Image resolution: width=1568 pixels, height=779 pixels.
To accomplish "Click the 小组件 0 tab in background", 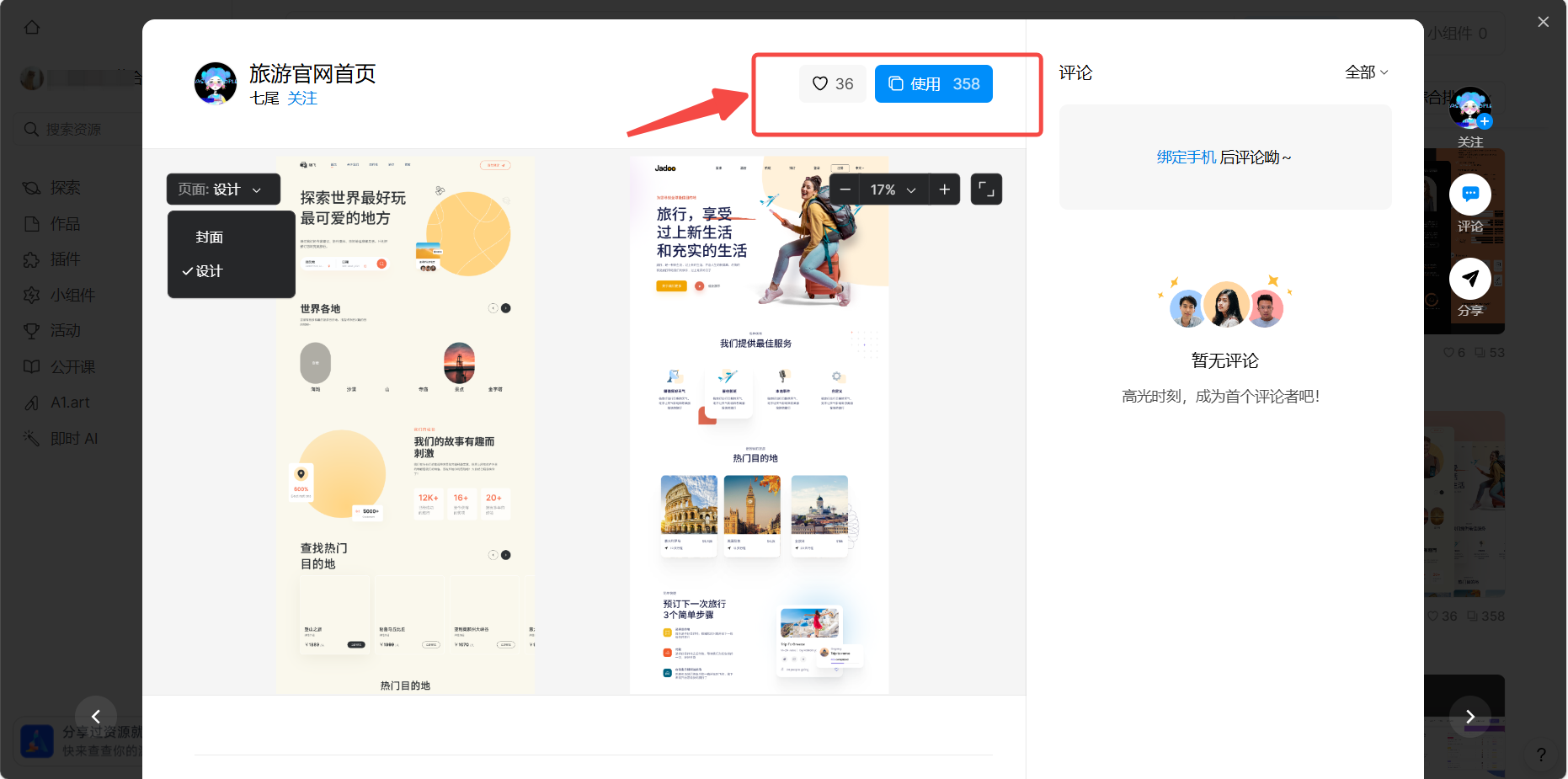I will click(x=1457, y=34).
